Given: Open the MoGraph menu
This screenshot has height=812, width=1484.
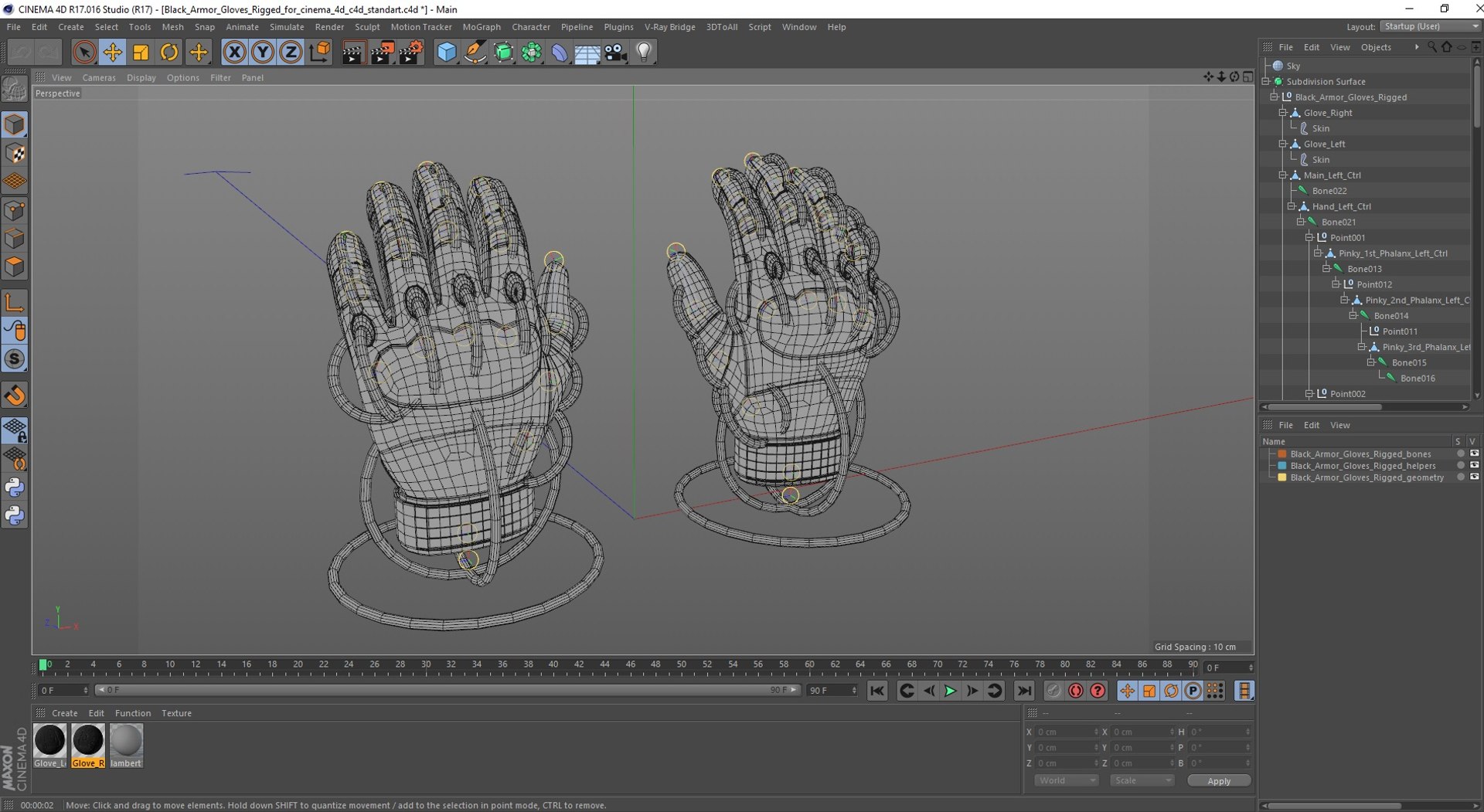Looking at the screenshot, I should coord(482,27).
